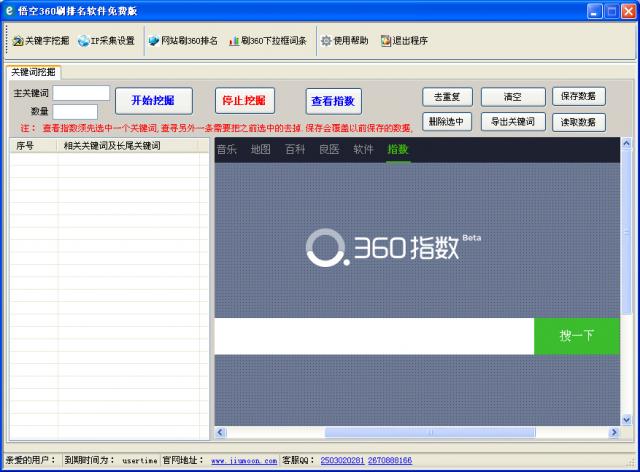Image resolution: width=640 pixels, height=472 pixels.
Task: Click the 导出关键词 button
Action: (513, 122)
